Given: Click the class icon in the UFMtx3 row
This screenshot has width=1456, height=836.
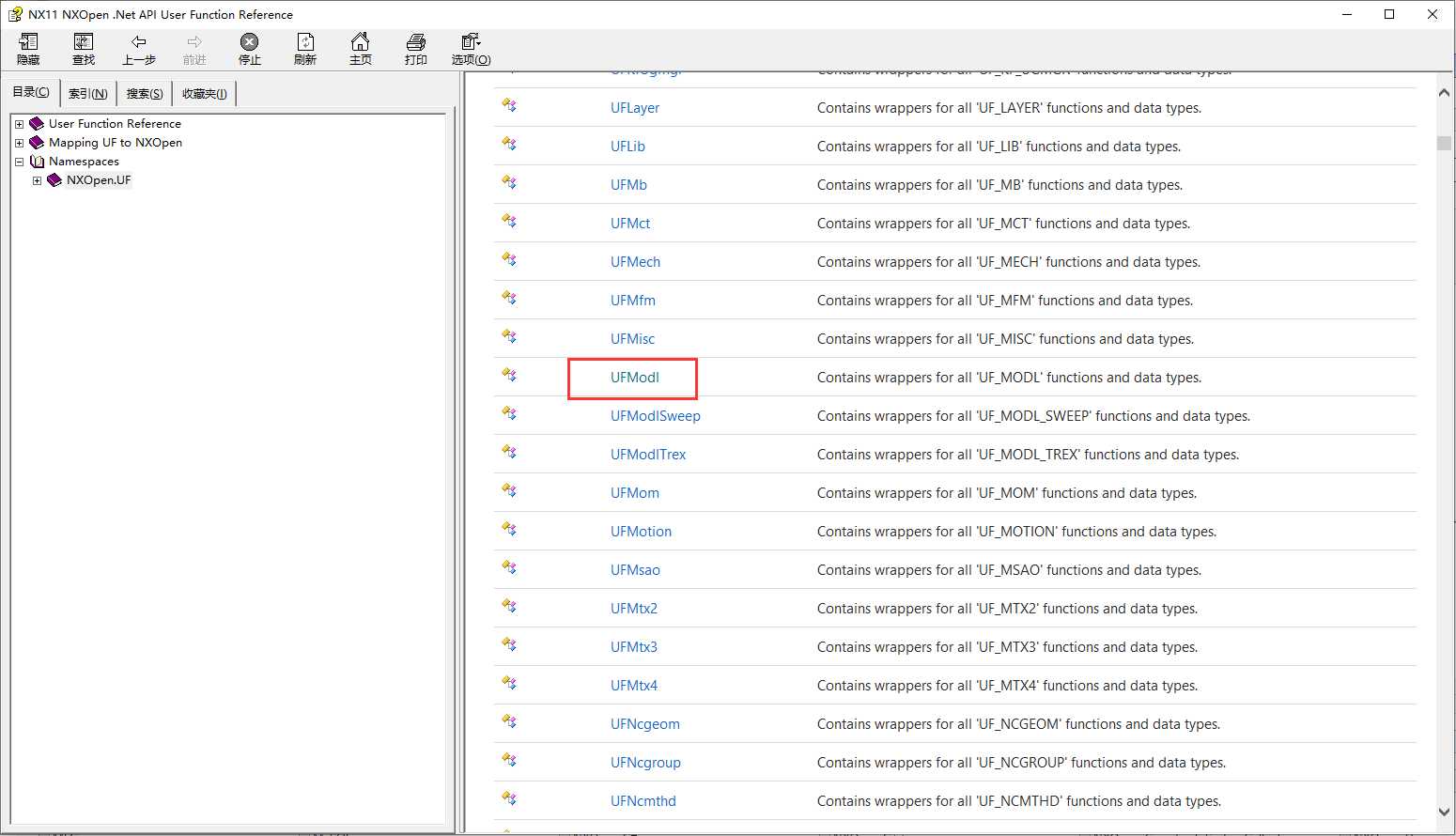Looking at the screenshot, I should tap(509, 644).
